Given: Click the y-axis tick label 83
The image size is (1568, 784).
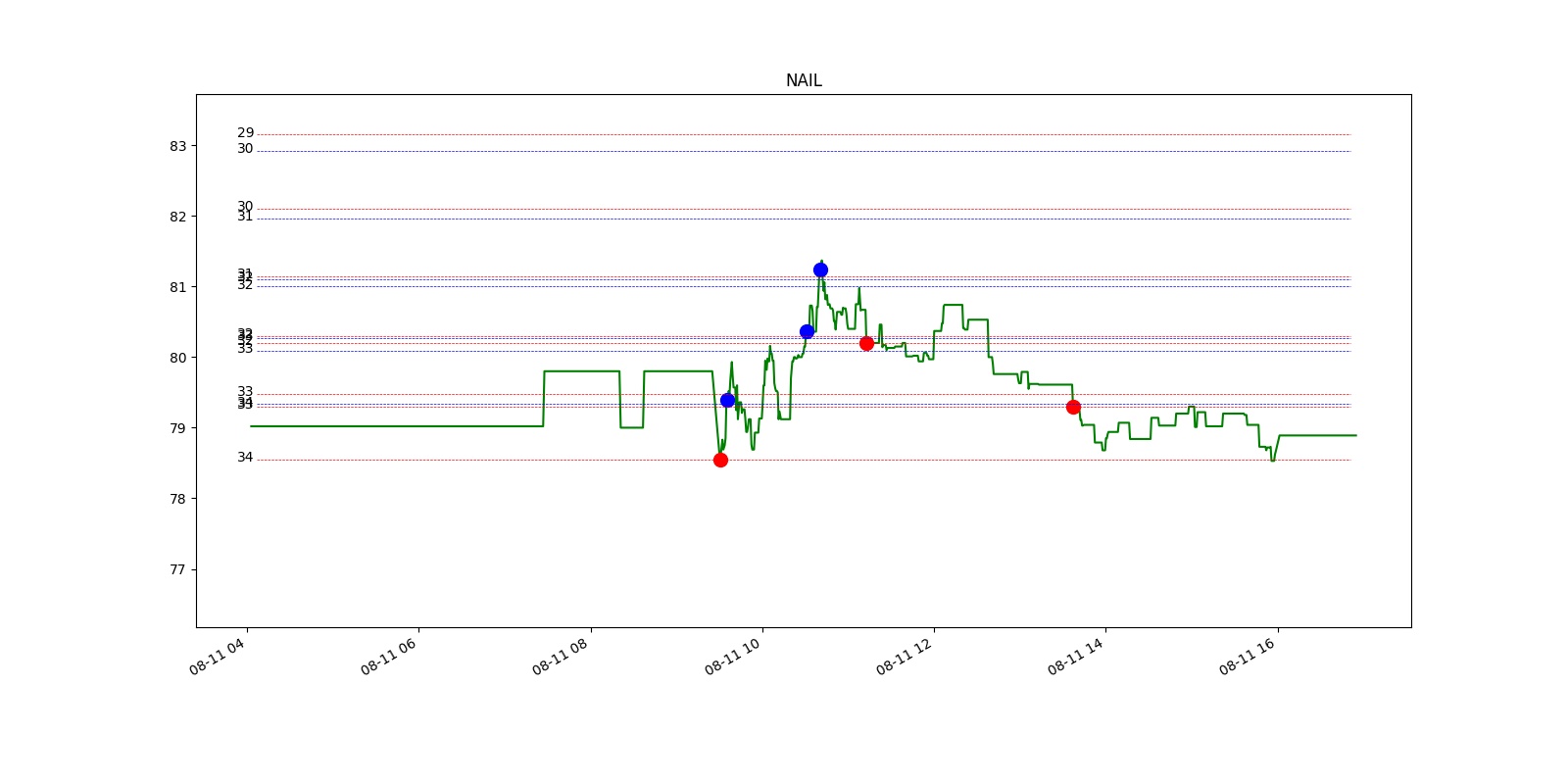Looking at the screenshot, I should (x=177, y=146).
